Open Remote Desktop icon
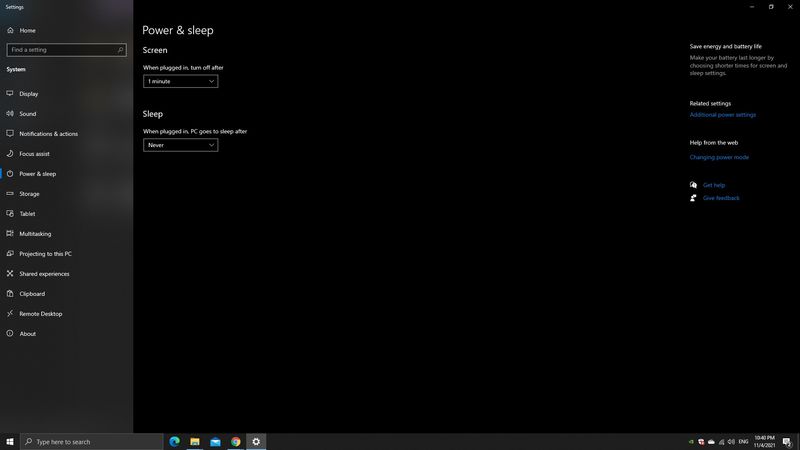This screenshot has width=800, height=450. pyautogui.click(x=10, y=313)
